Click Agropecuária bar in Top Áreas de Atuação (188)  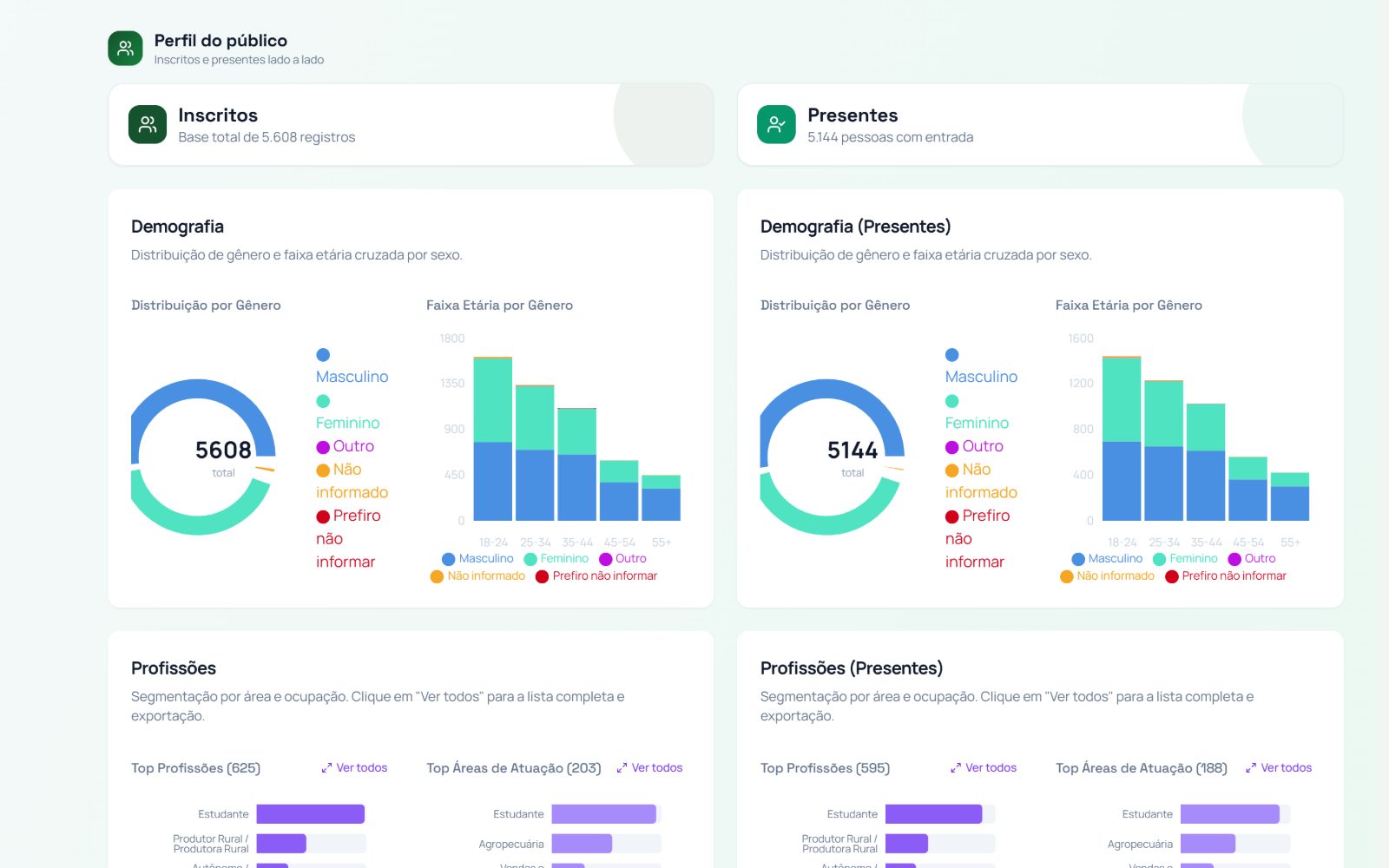(1208, 844)
